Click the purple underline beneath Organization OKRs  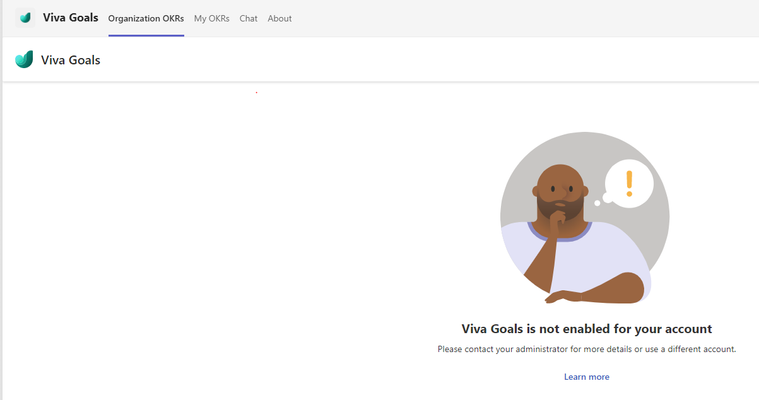(146, 35)
